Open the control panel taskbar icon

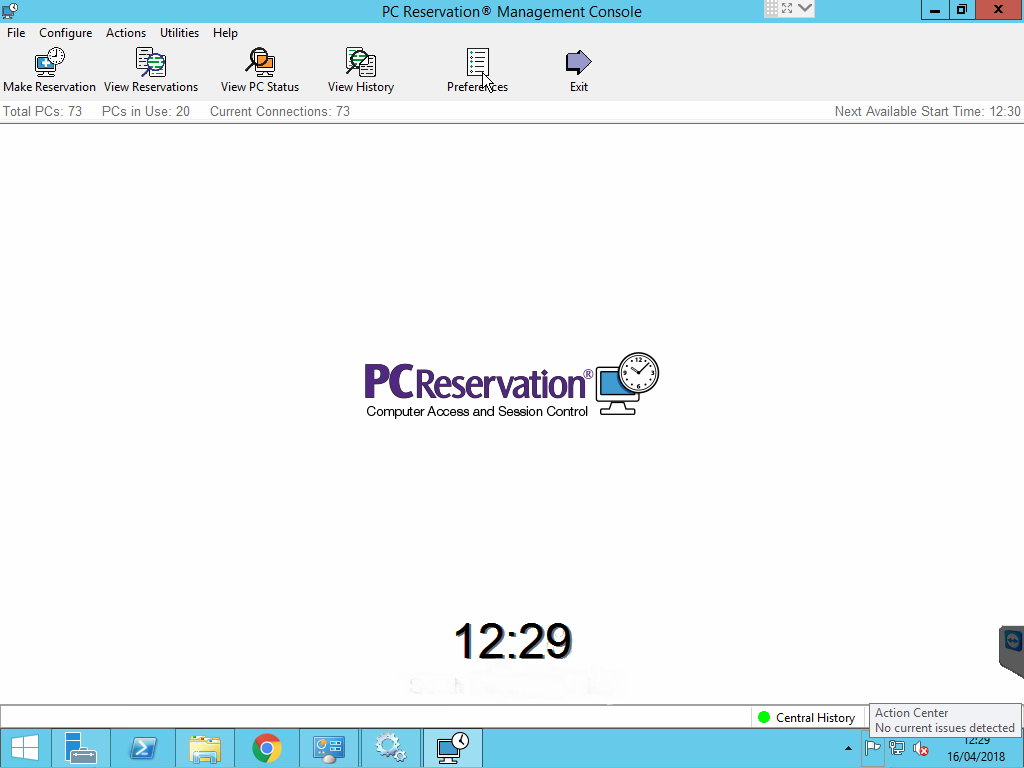328,748
